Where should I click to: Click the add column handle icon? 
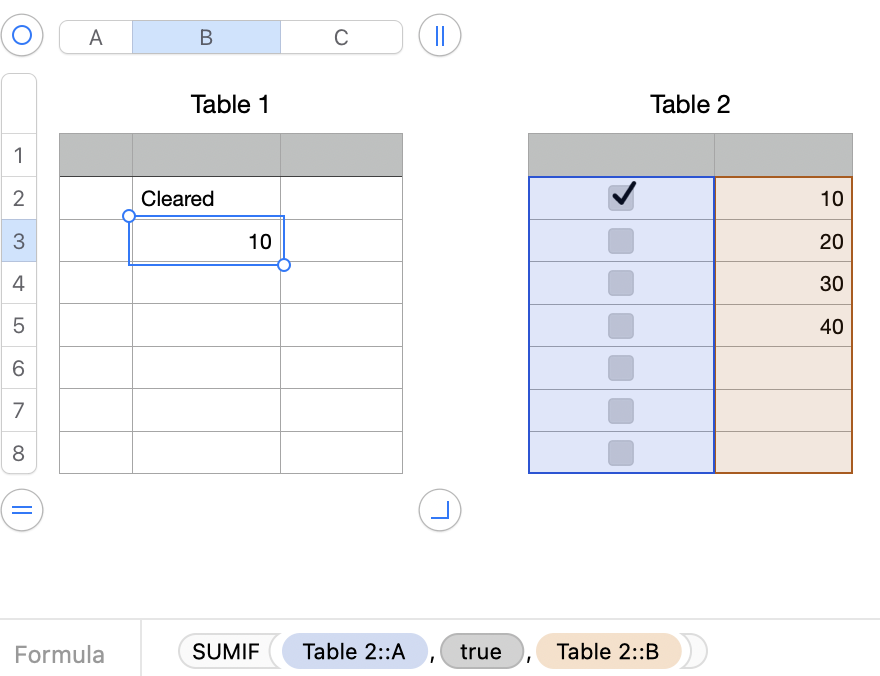tap(439, 37)
